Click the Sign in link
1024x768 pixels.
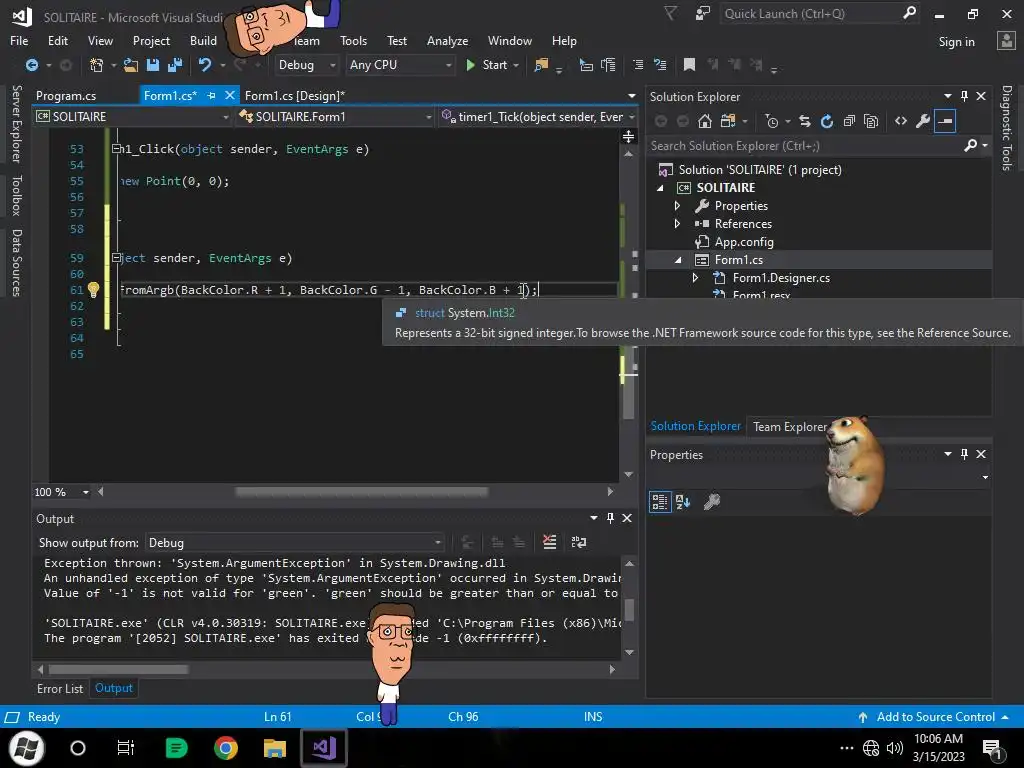tap(956, 41)
